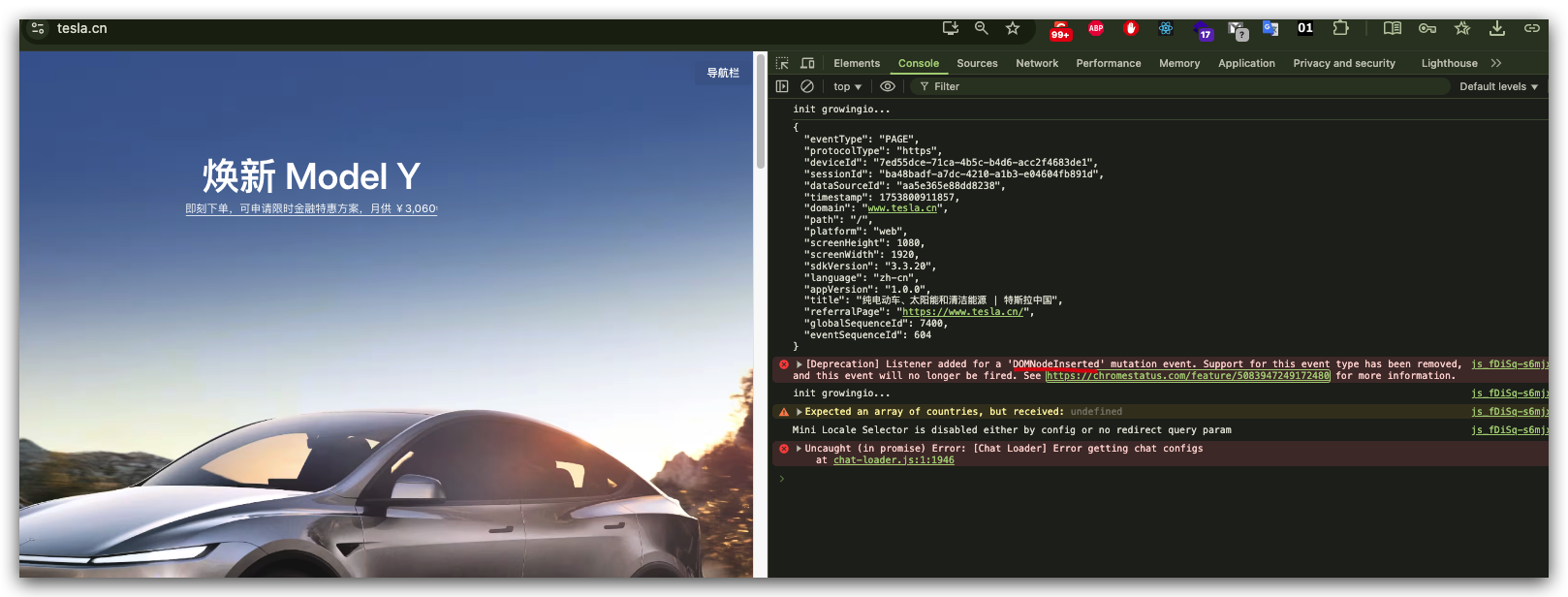Open the password manager key icon

click(1427, 28)
